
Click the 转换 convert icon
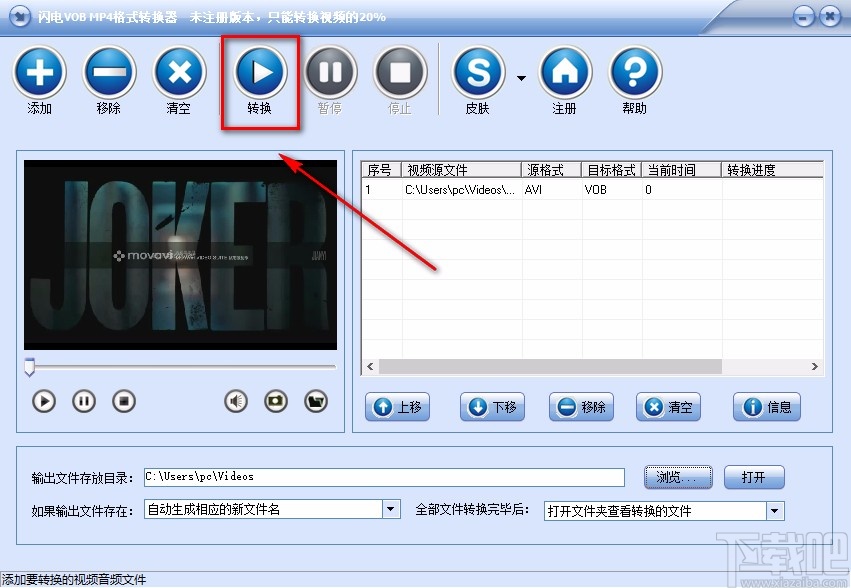click(259, 74)
